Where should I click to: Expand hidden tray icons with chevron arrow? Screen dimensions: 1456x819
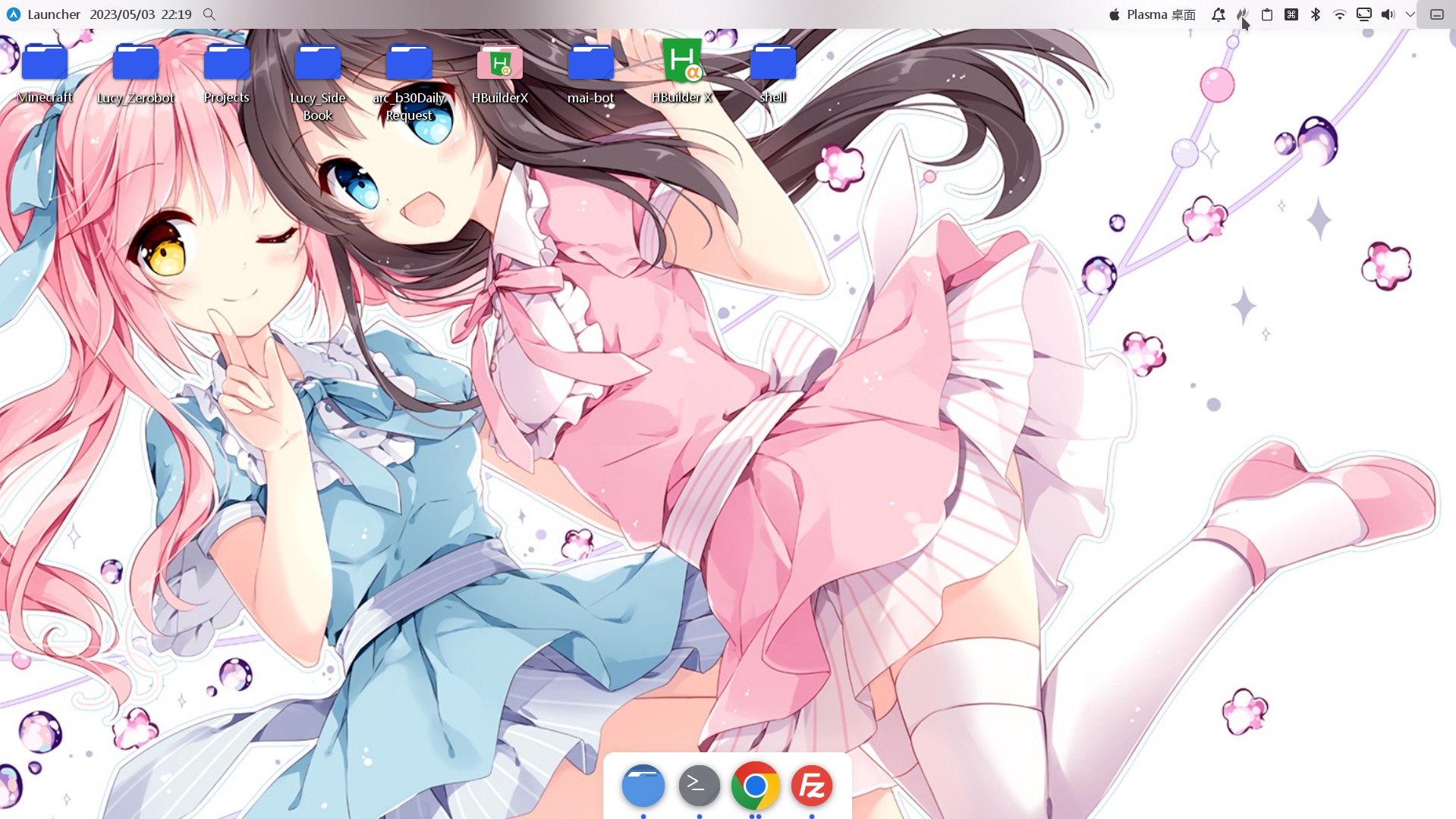point(1410,14)
